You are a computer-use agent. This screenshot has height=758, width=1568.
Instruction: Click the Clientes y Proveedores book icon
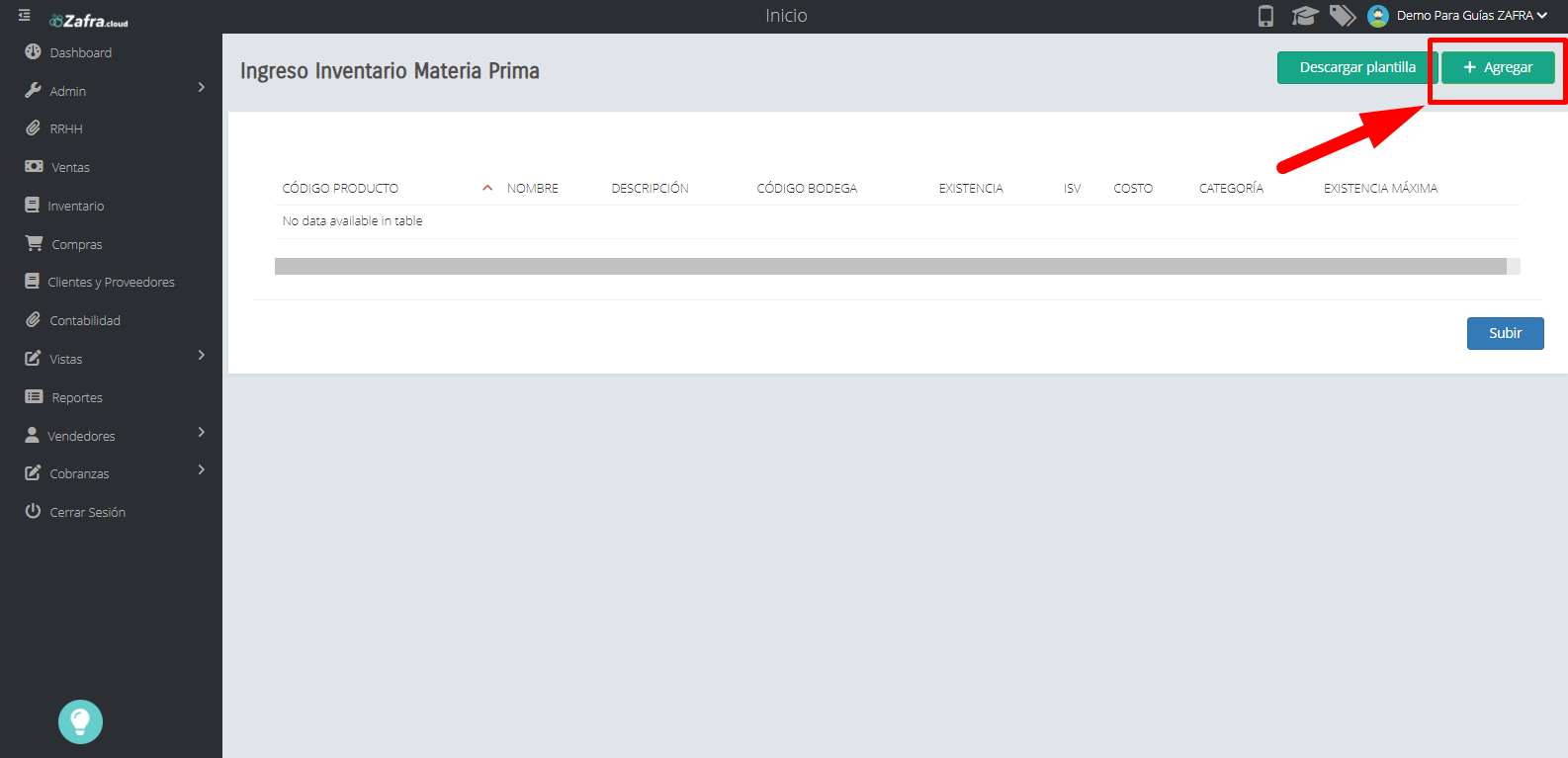(x=32, y=281)
